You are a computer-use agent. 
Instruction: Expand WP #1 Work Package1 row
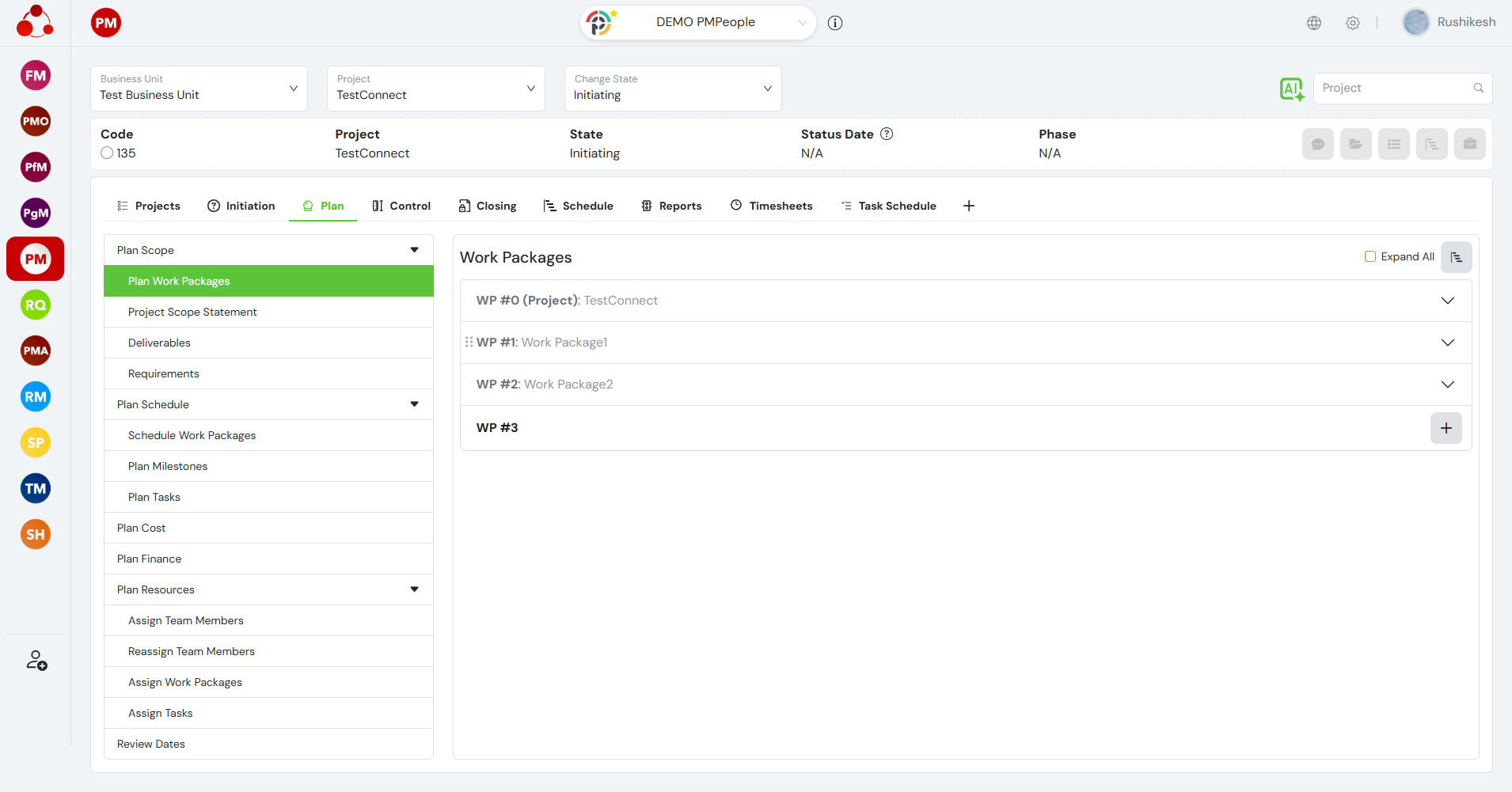point(1447,343)
